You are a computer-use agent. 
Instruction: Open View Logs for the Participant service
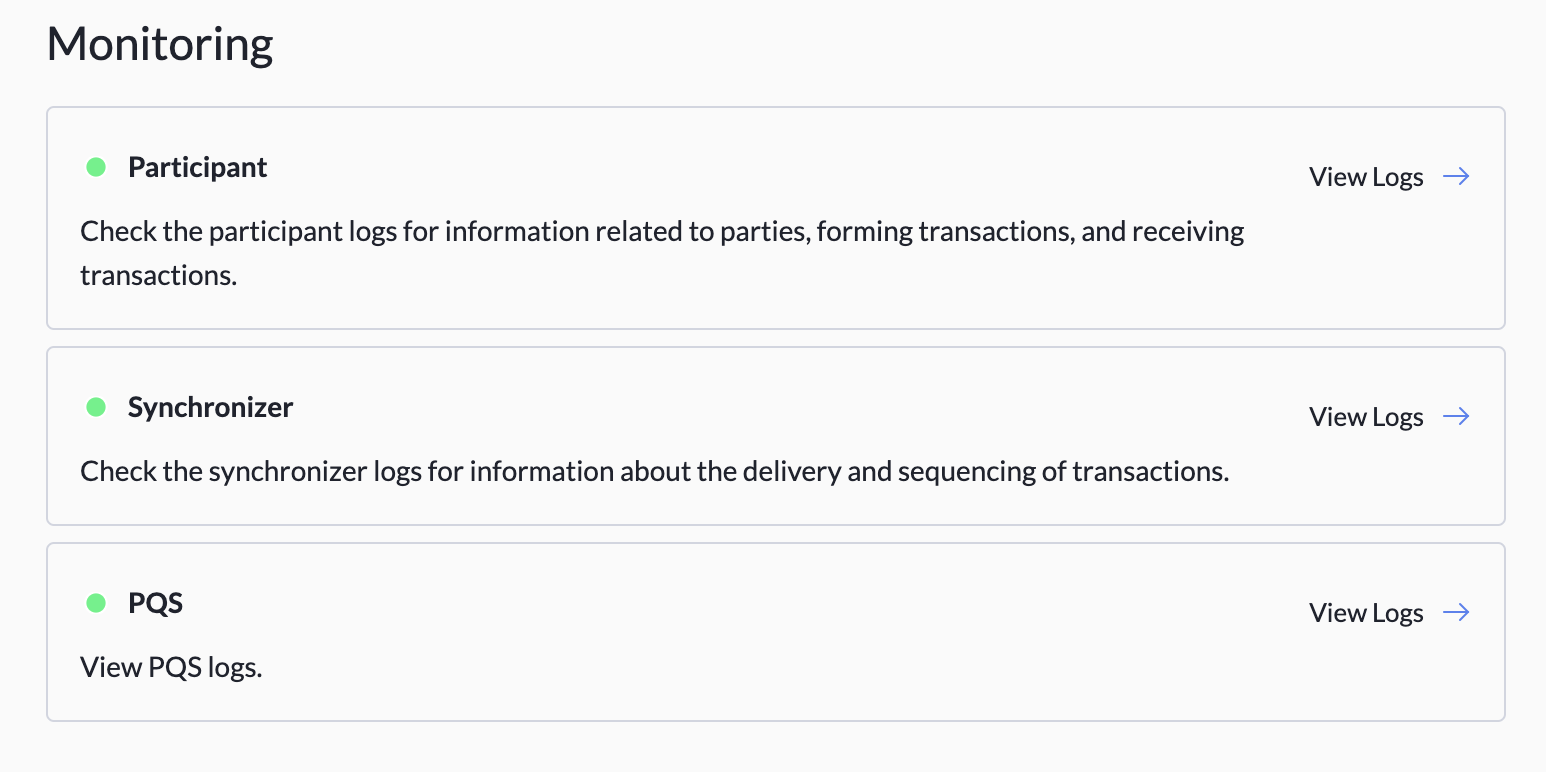pos(1366,176)
